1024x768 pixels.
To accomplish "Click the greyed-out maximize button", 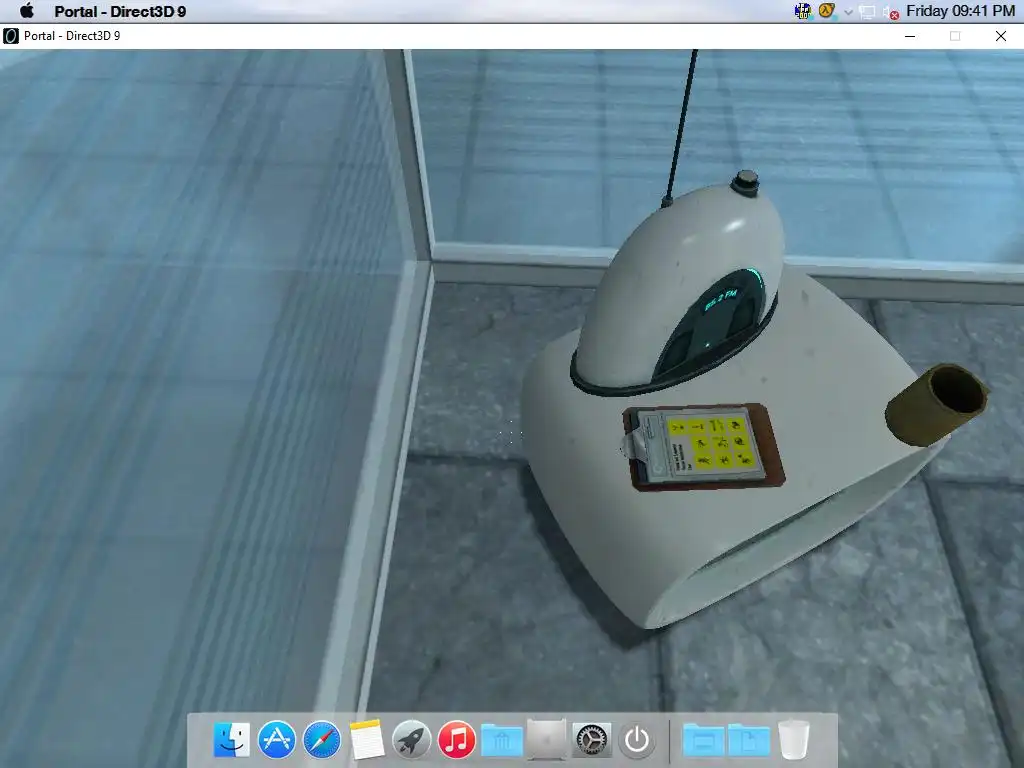I will pos(955,36).
